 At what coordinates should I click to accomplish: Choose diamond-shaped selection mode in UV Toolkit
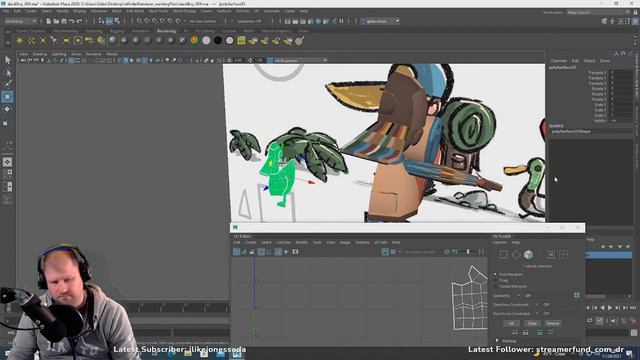tap(516, 255)
